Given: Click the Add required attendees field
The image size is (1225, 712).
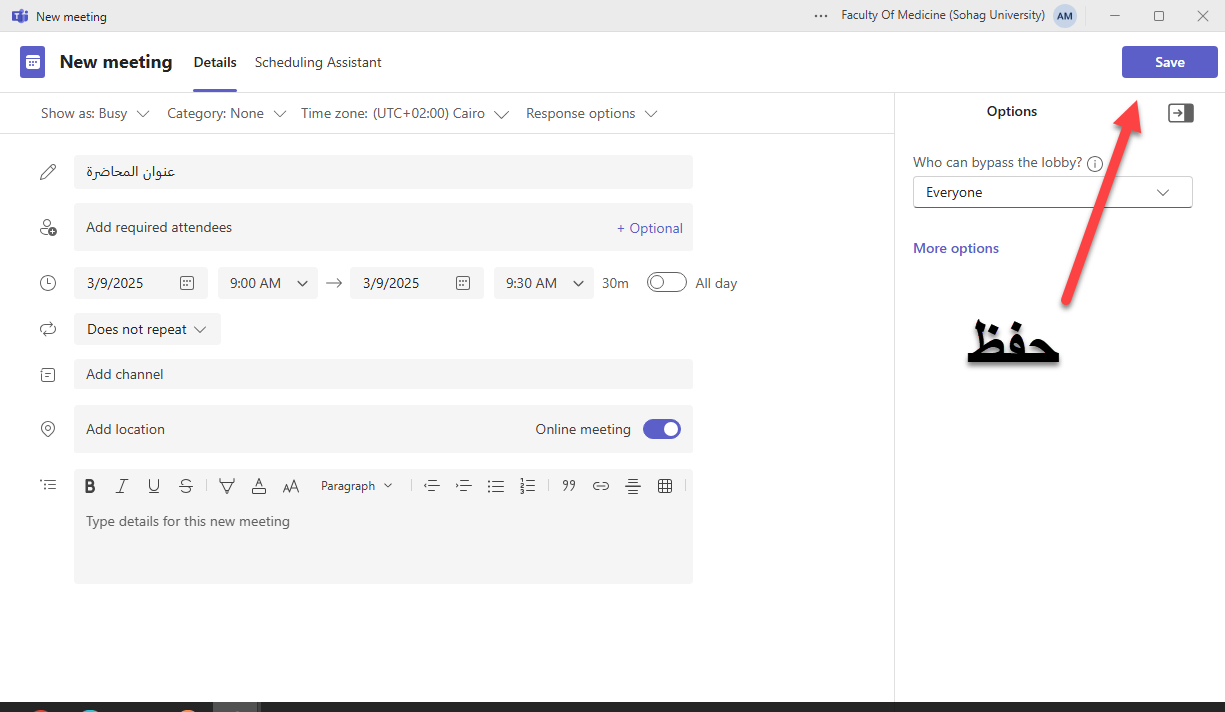Looking at the screenshot, I should tap(340, 228).
